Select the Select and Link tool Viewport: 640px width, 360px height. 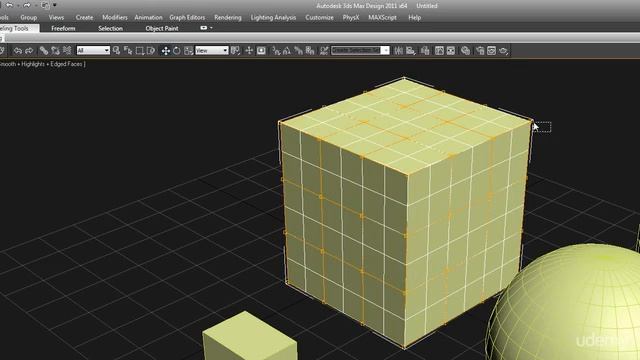pyautogui.click(x=44, y=51)
